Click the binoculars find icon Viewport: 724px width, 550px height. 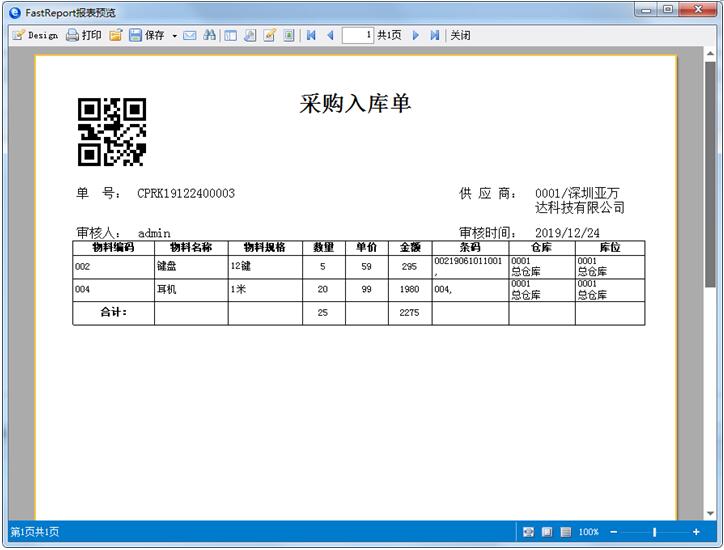209,35
